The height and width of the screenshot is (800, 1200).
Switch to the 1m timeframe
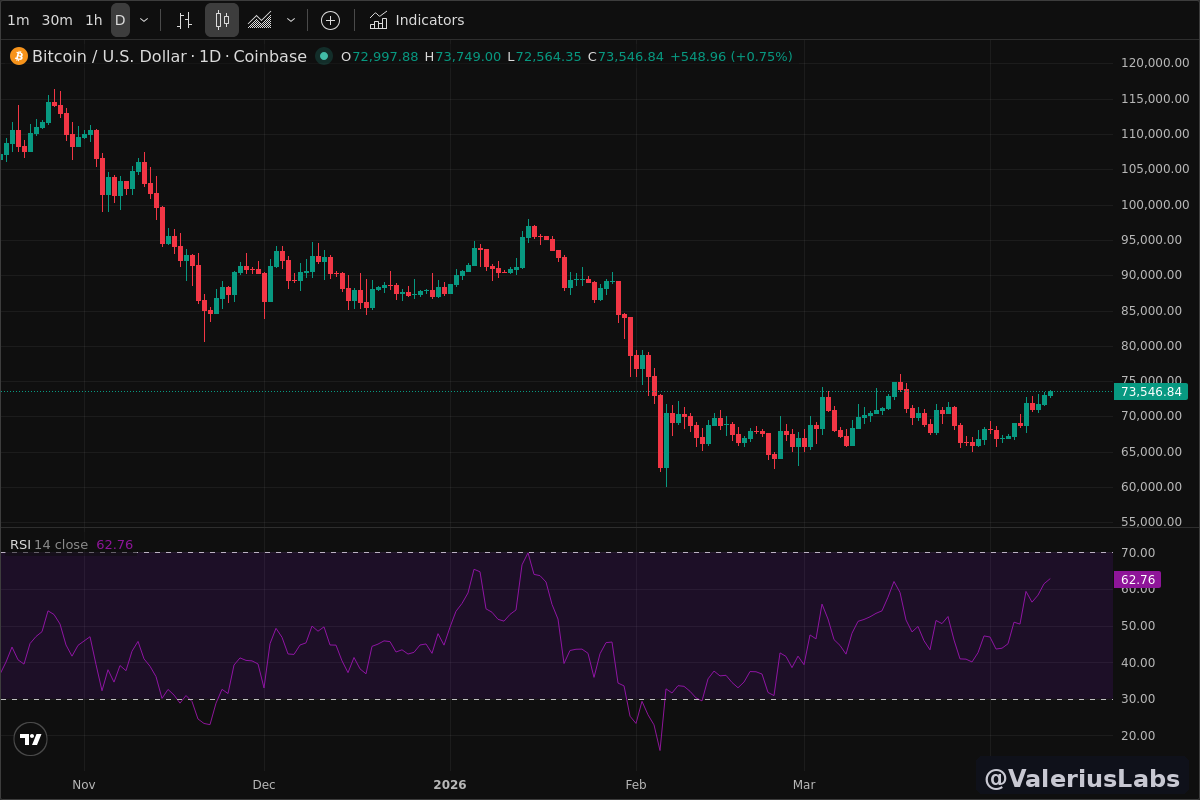(18, 20)
